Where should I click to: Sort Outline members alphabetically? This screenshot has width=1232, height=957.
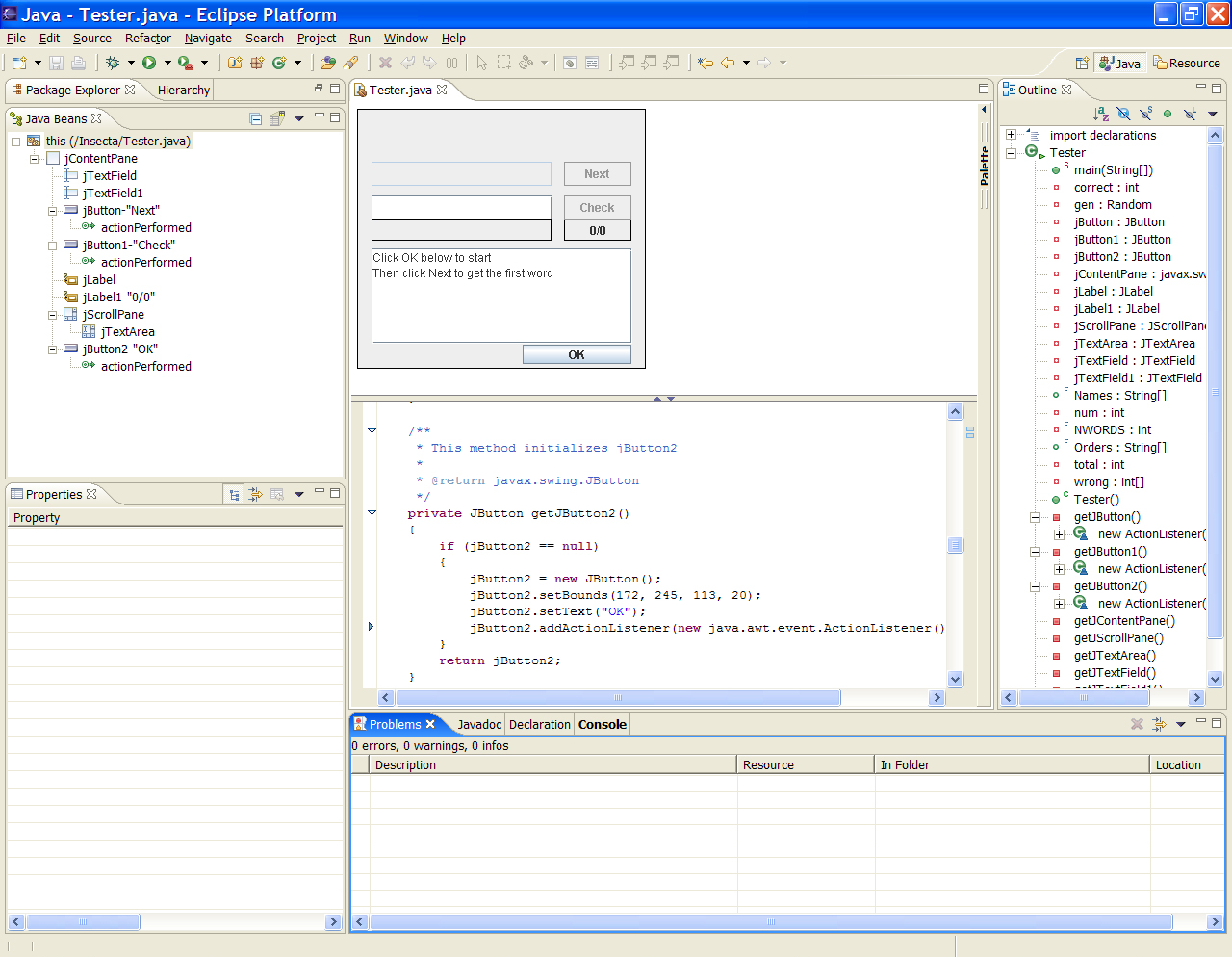[1101, 114]
